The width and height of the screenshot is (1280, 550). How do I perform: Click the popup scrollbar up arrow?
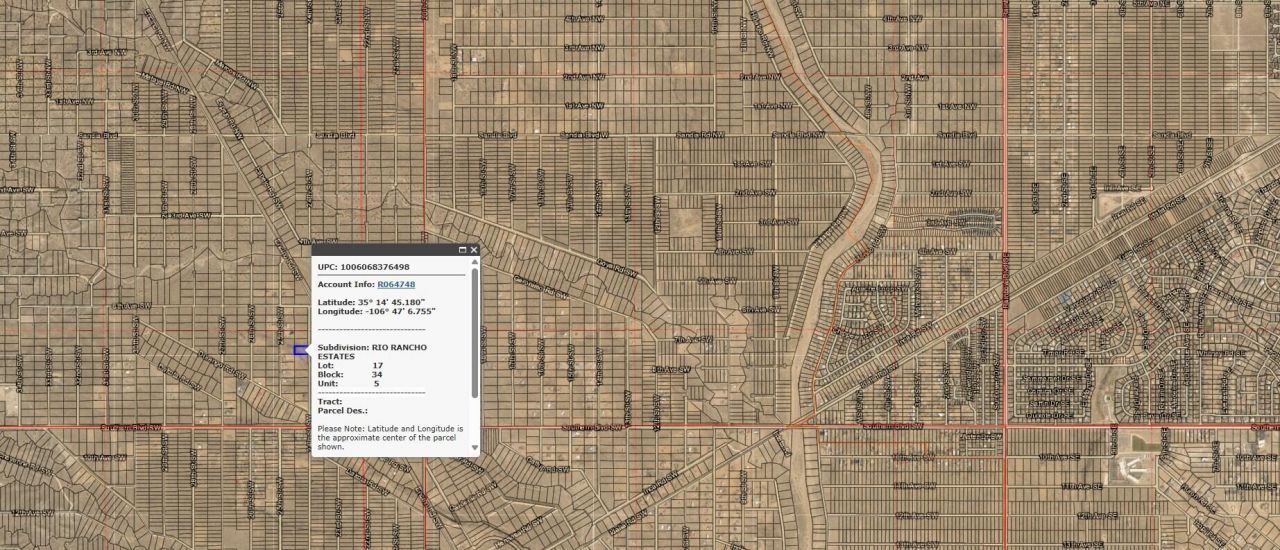pos(474,264)
